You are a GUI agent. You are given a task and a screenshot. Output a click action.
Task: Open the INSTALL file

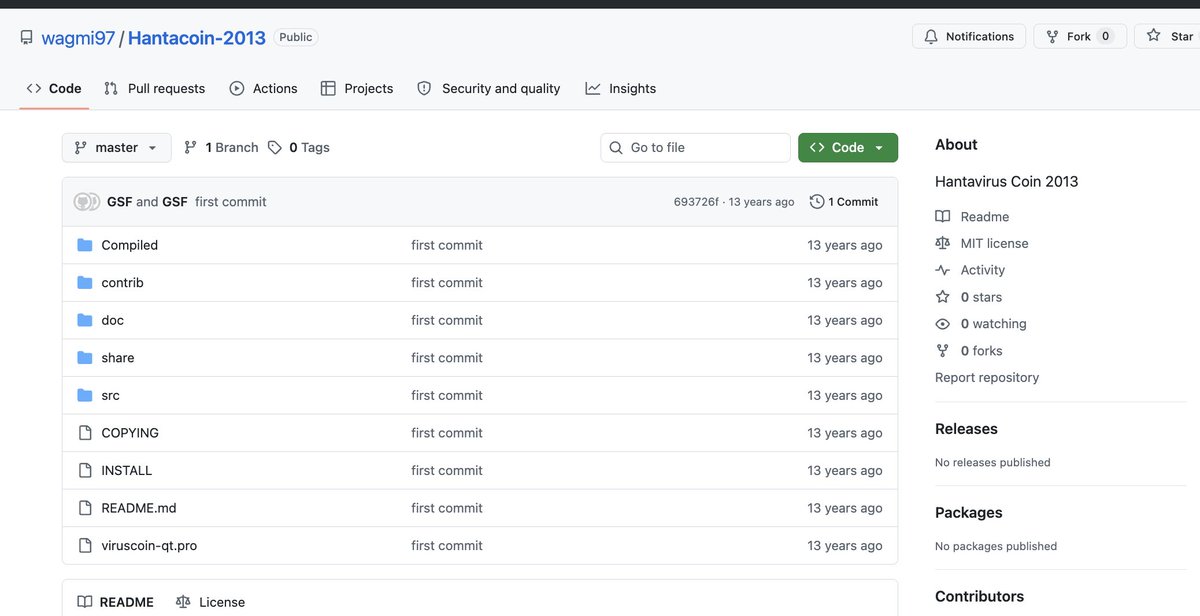pos(127,470)
